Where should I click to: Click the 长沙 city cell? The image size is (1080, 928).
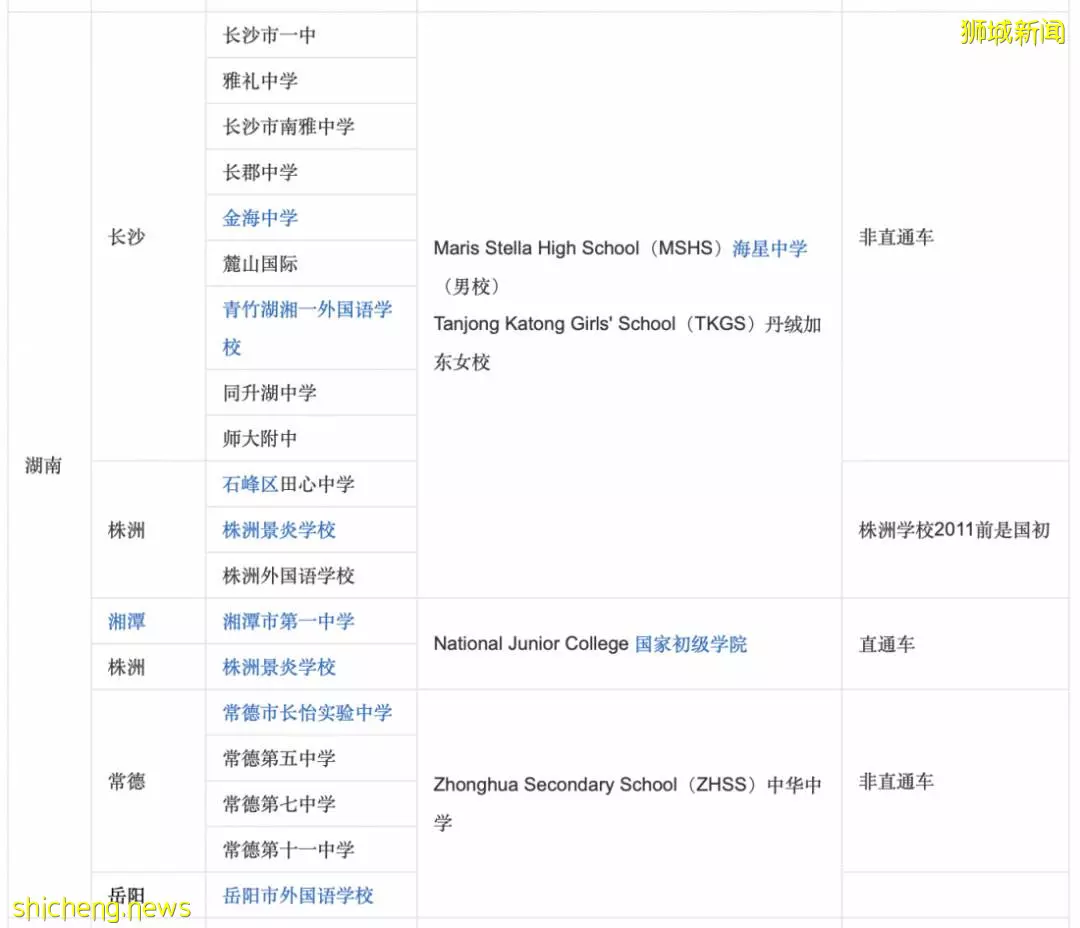(x=149, y=237)
